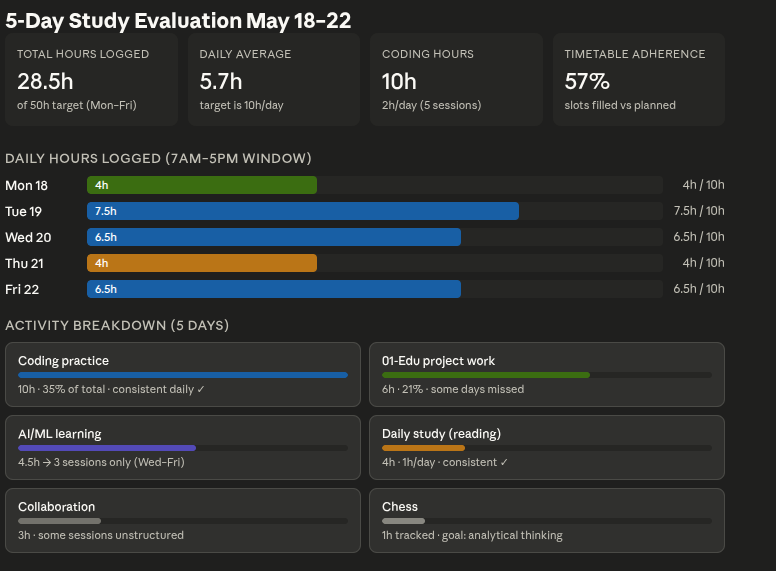This screenshot has height=571, width=776.
Task: Click the 28.5h total hours value
Action: tap(45, 82)
